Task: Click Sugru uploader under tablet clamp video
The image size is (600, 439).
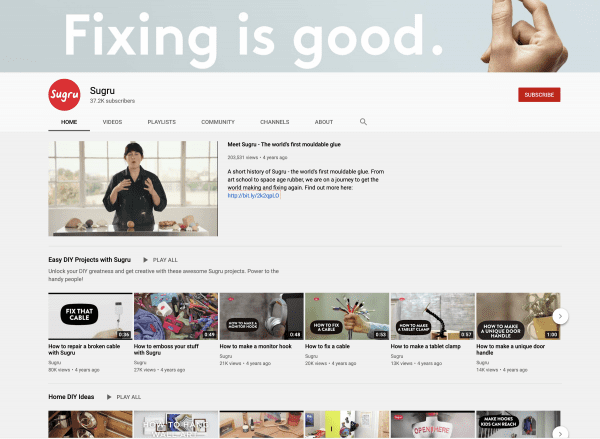Action: pyautogui.click(x=397, y=356)
